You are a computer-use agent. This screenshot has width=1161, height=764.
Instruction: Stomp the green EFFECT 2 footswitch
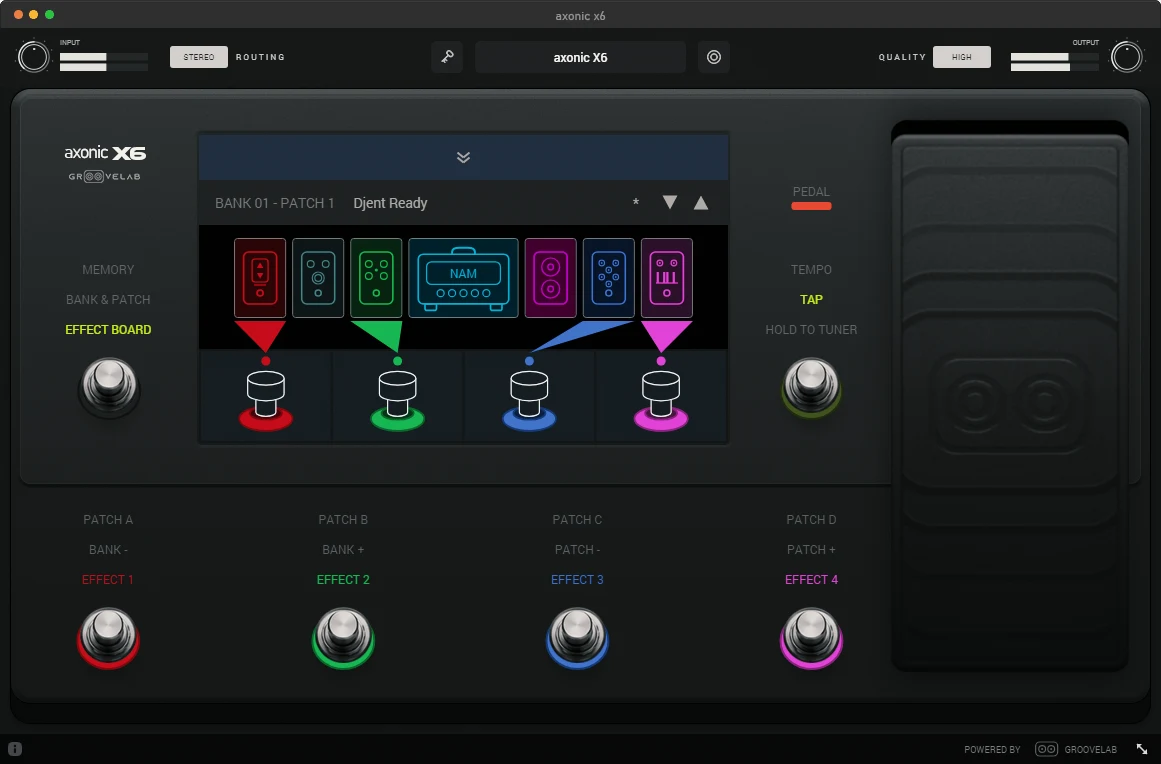coord(343,638)
